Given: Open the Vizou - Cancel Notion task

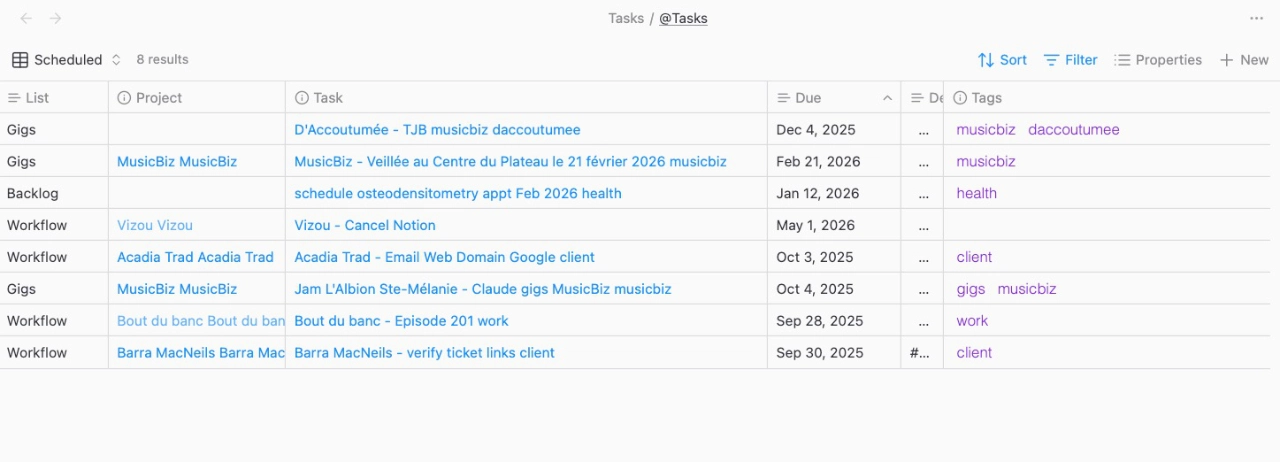Looking at the screenshot, I should coord(365,225).
